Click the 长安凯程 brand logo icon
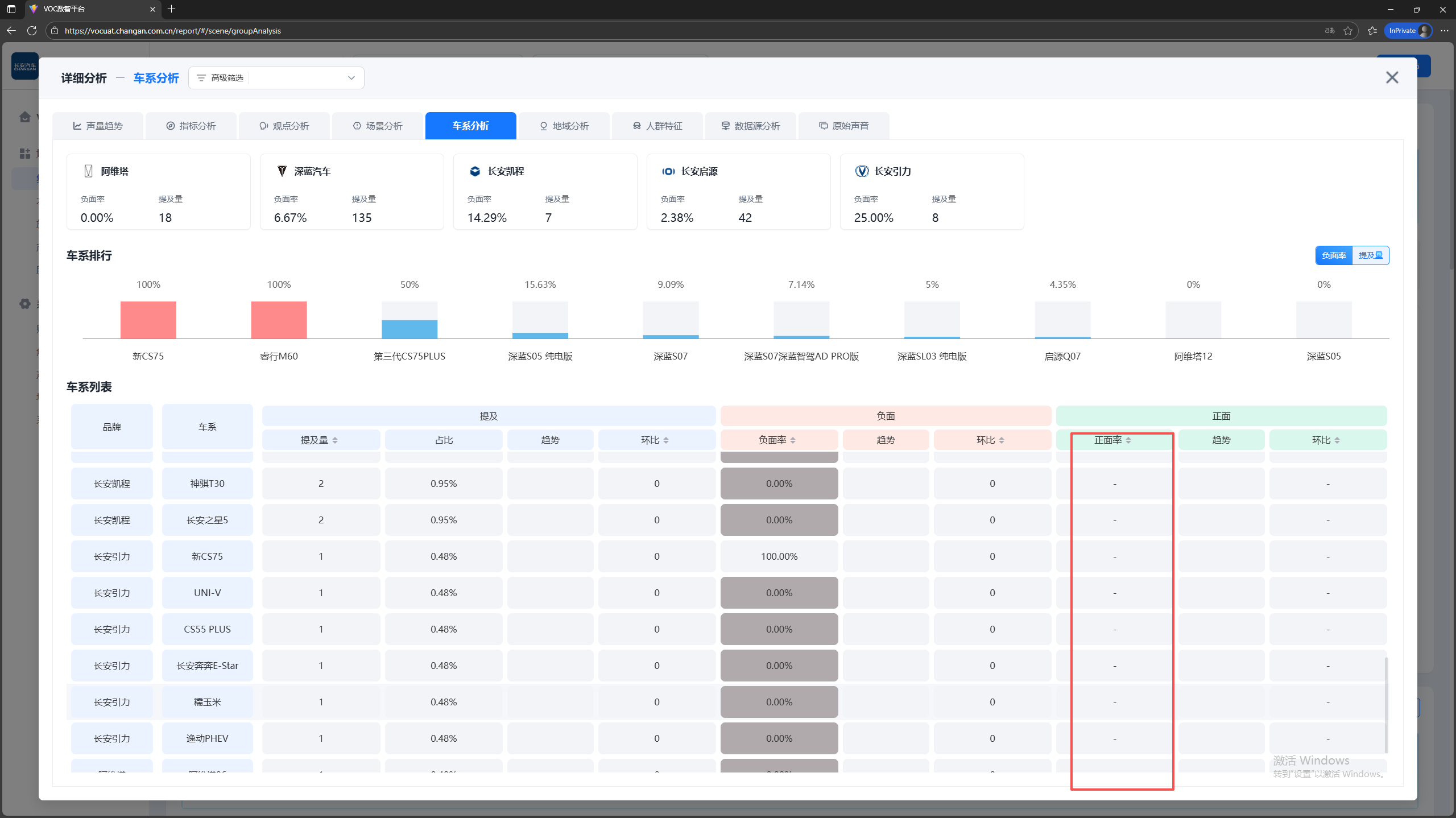The height and width of the screenshot is (818, 1456). [x=475, y=171]
